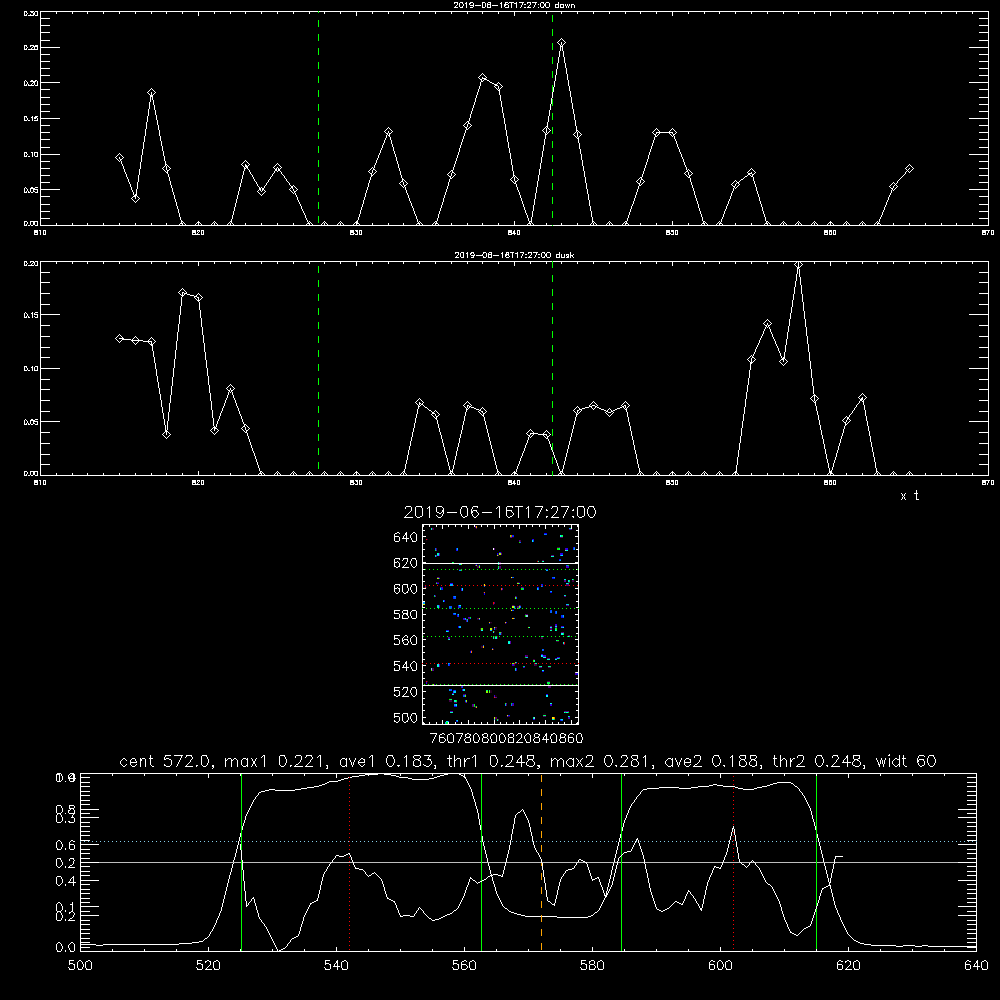
Task: Click the rightmost green solid line in bottom plot
Action: tap(816, 861)
